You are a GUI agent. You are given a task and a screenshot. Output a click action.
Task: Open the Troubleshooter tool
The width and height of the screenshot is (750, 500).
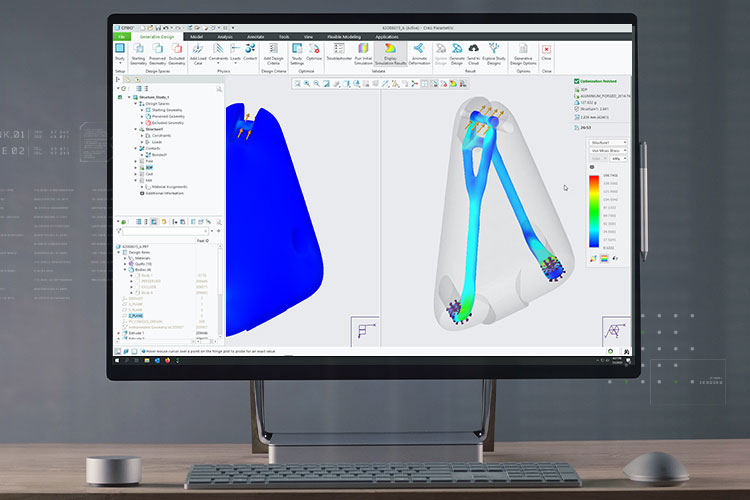coord(337,49)
